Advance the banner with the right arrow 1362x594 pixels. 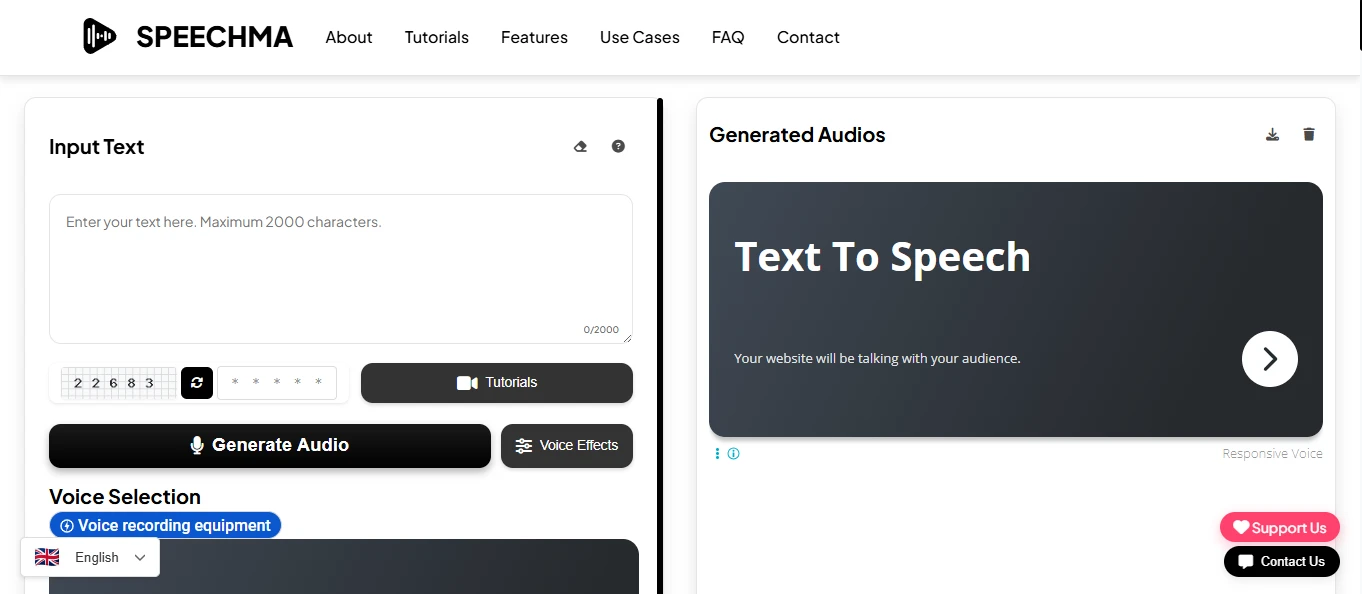coord(1269,359)
